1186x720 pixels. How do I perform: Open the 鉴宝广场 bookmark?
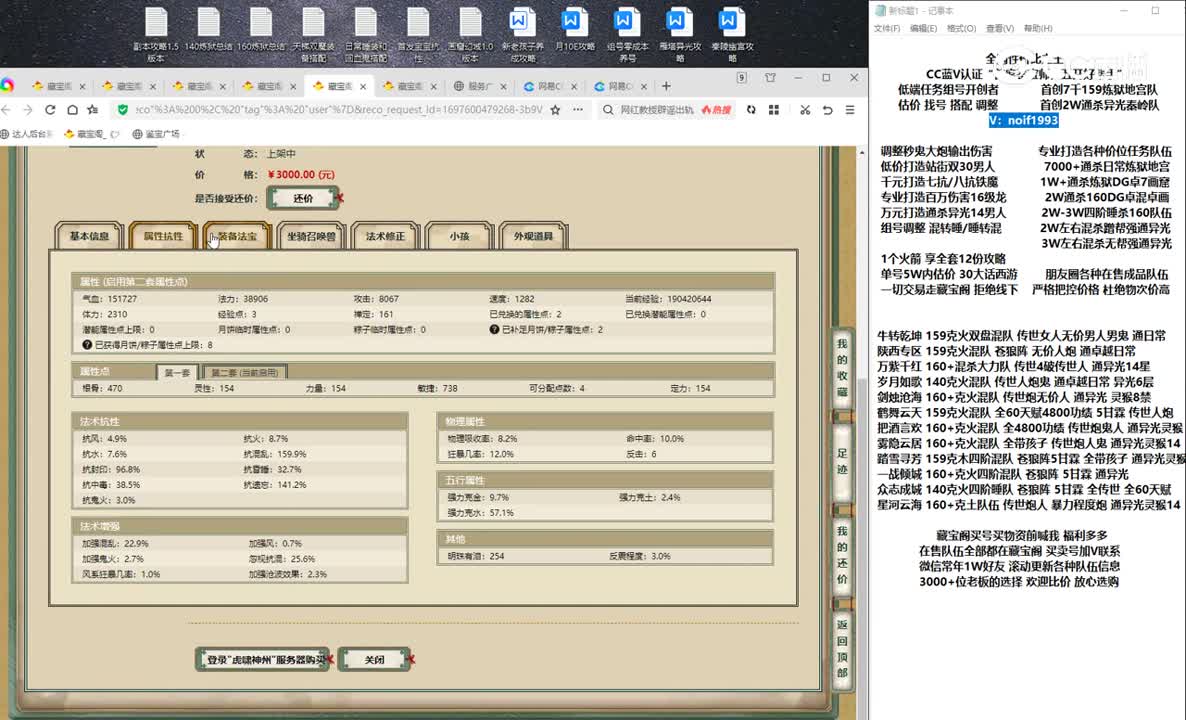click(156, 134)
